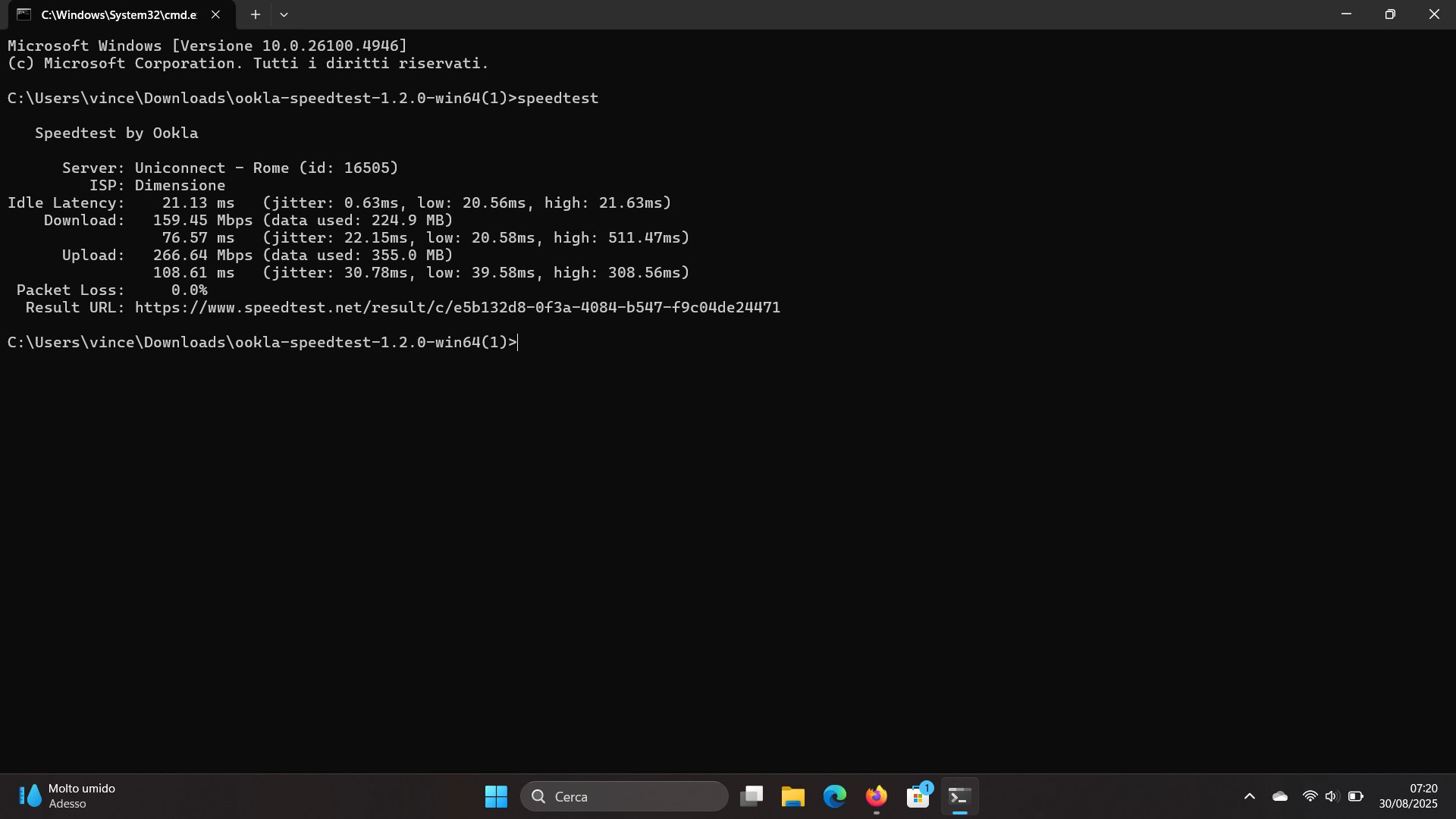Open the clock and date calendar flyout
The width and height of the screenshot is (1456, 819).
click(x=1407, y=796)
